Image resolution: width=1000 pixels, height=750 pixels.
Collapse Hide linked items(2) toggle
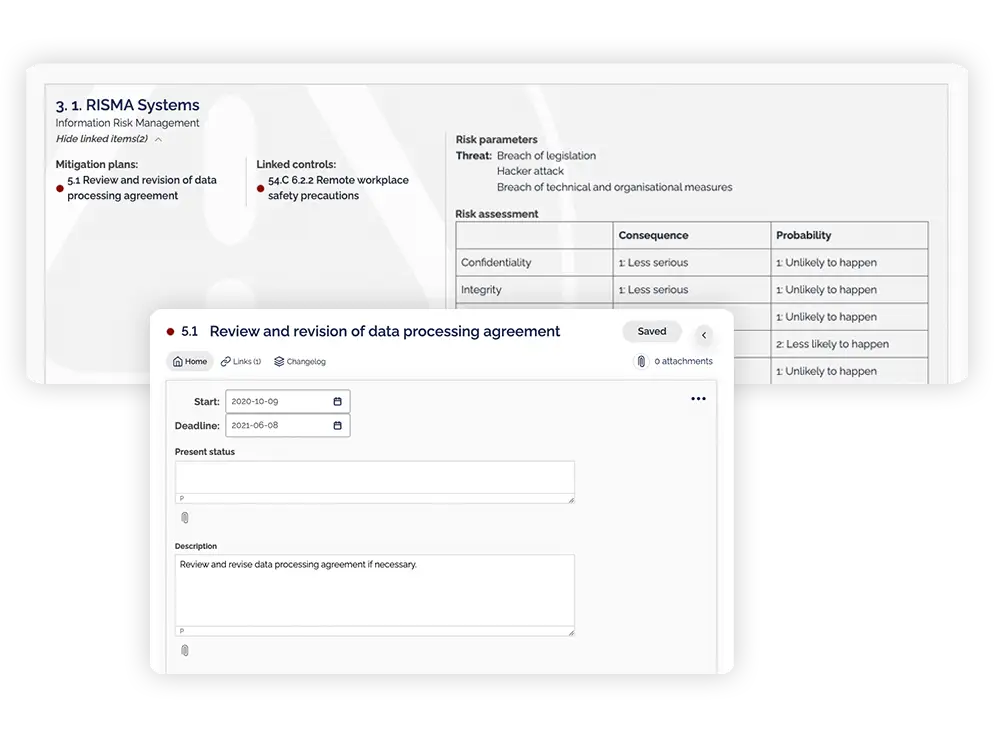point(108,139)
